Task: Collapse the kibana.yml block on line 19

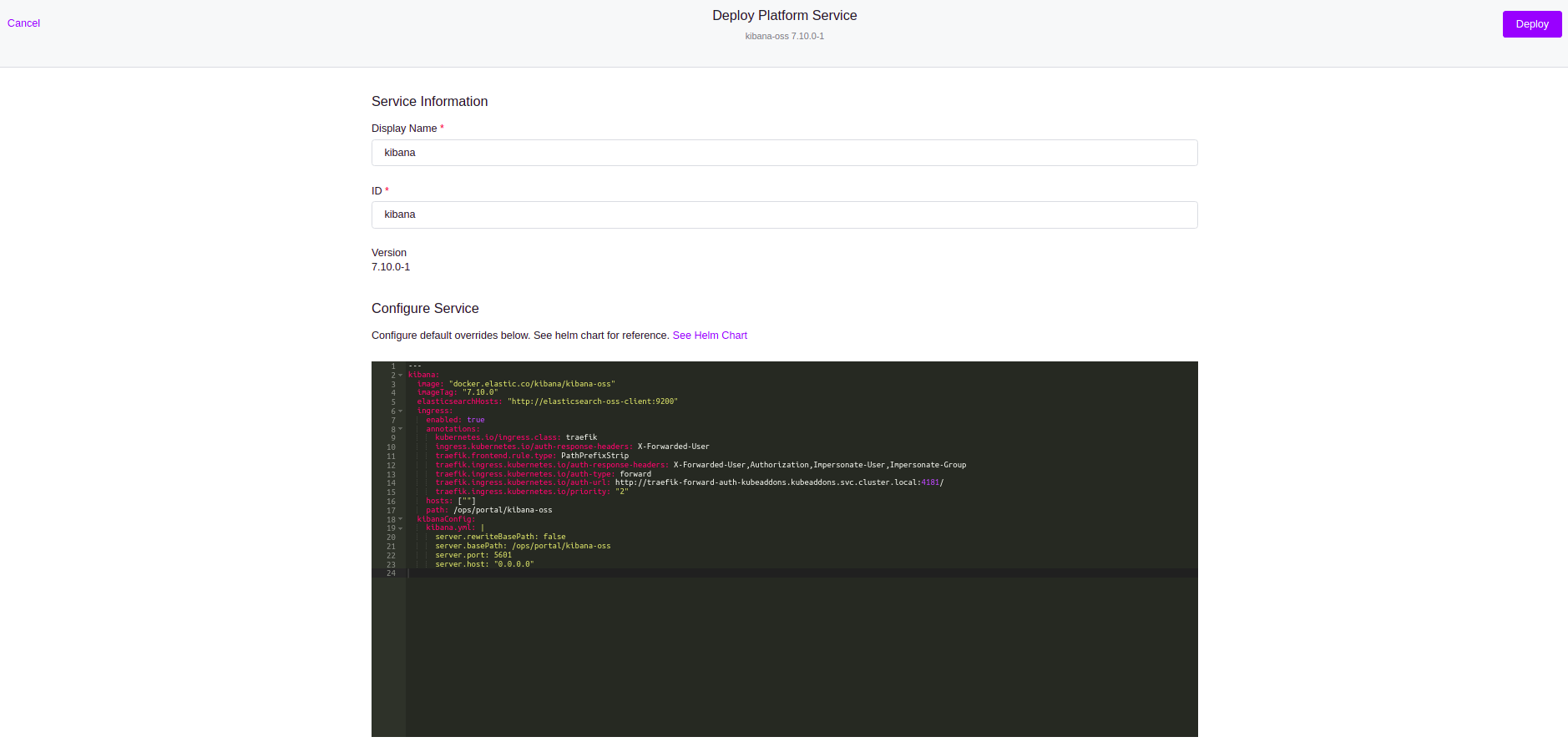Action: [401, 528]
